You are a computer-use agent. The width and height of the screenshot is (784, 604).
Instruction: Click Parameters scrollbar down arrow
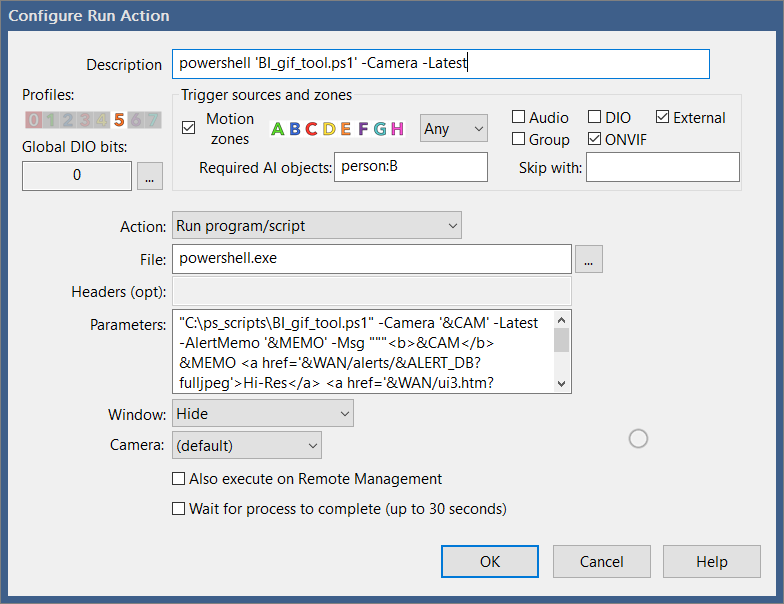(561, 384)
